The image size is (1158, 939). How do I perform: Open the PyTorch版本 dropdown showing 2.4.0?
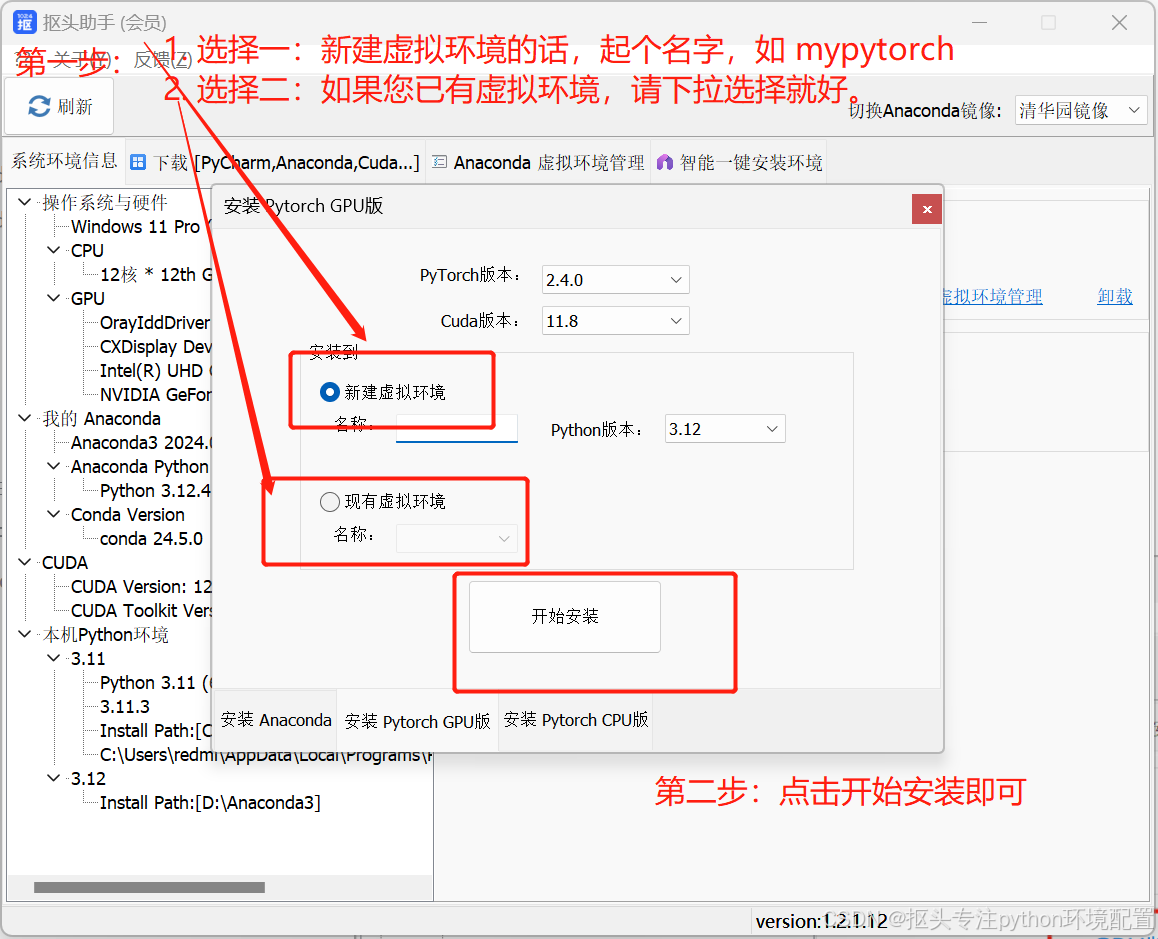pos(615,279)
